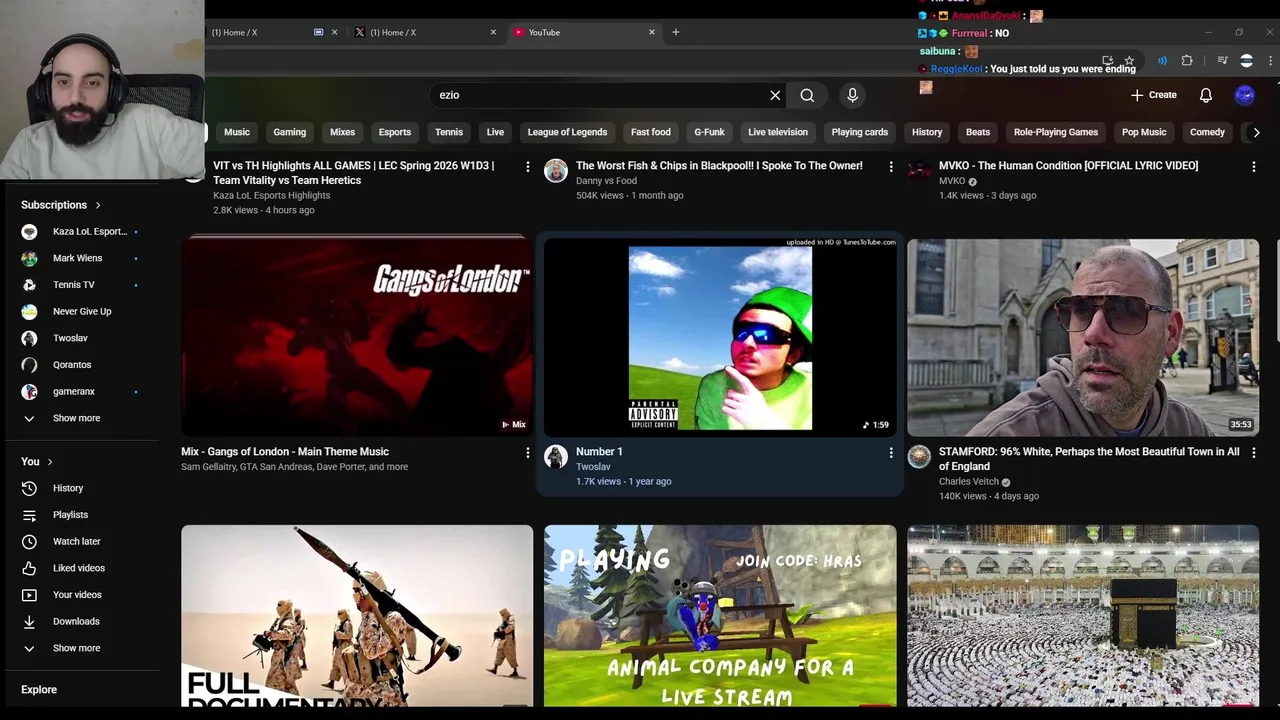Open Charles Veitch channel avatar
Image resolution: width=1280 pixels, height=720 pixels.
919,457
